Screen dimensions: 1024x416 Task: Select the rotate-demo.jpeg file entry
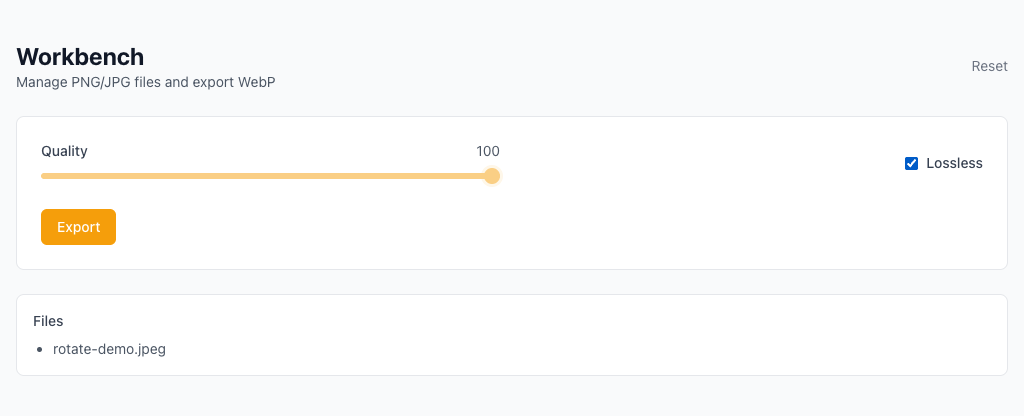[x=109, y=350]
